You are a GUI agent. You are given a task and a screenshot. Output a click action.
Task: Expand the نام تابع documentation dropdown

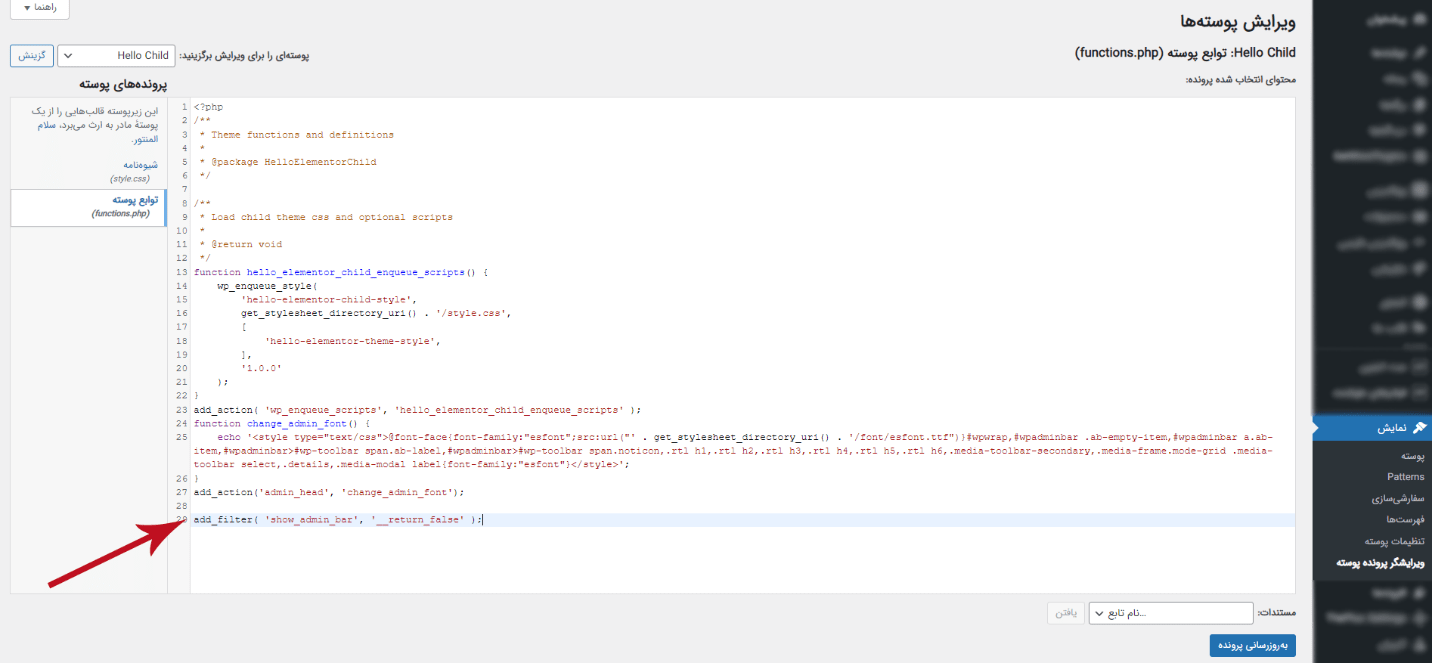pyautogui.click(x=1170, y=613)
